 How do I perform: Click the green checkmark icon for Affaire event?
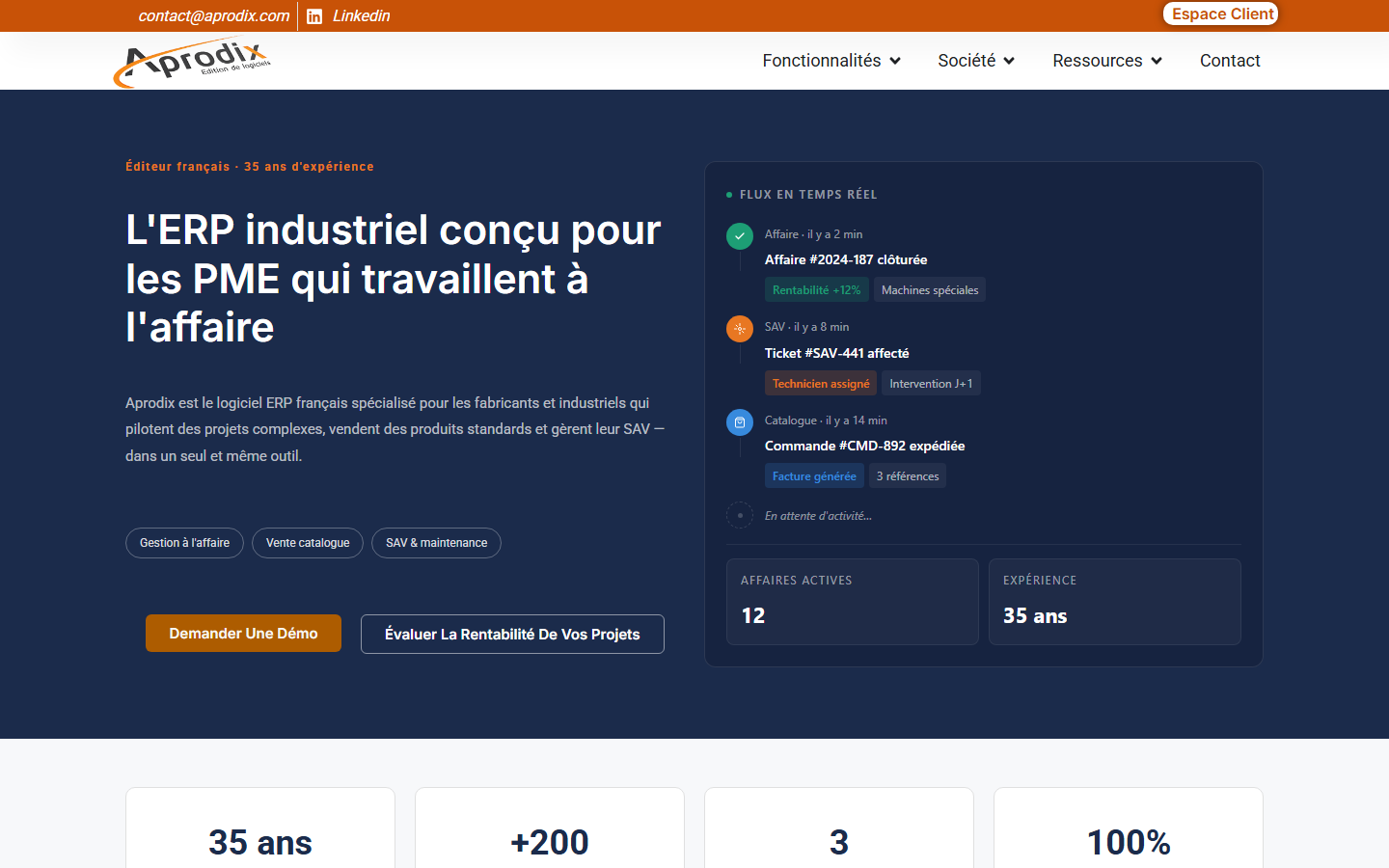(x=740, y=235)
